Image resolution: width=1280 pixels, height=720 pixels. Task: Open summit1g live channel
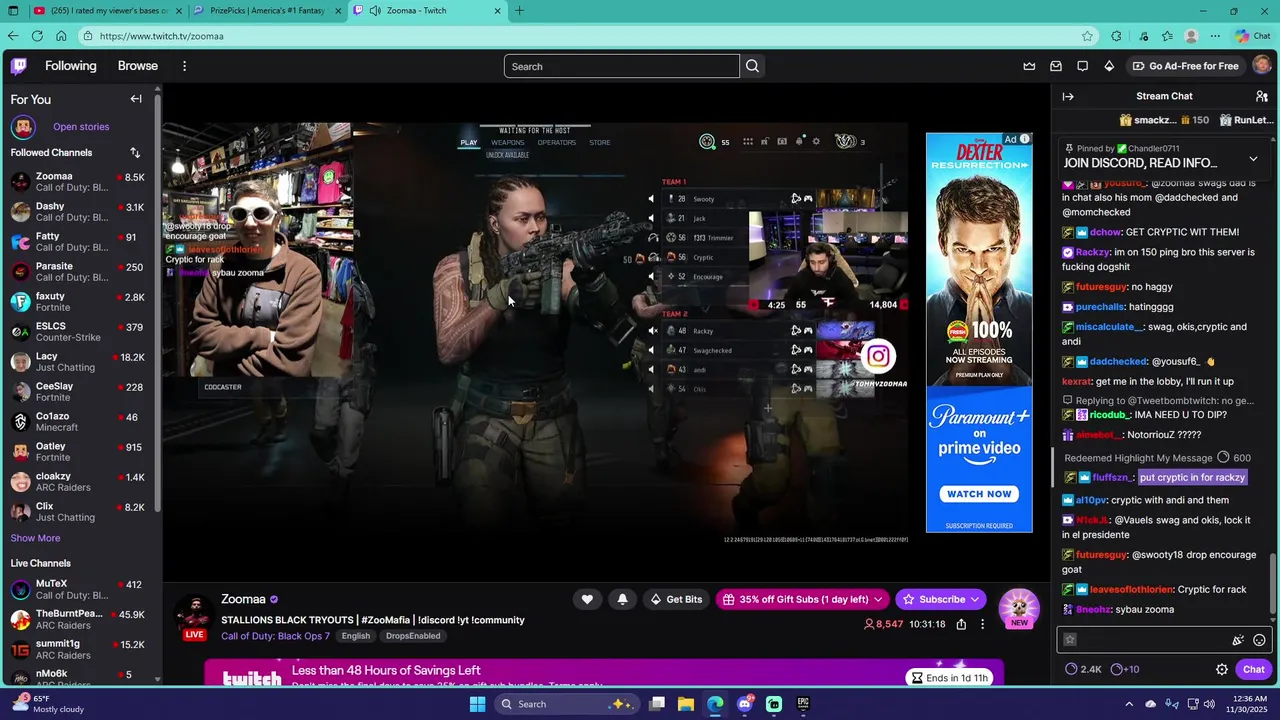[x=78, y=649]
